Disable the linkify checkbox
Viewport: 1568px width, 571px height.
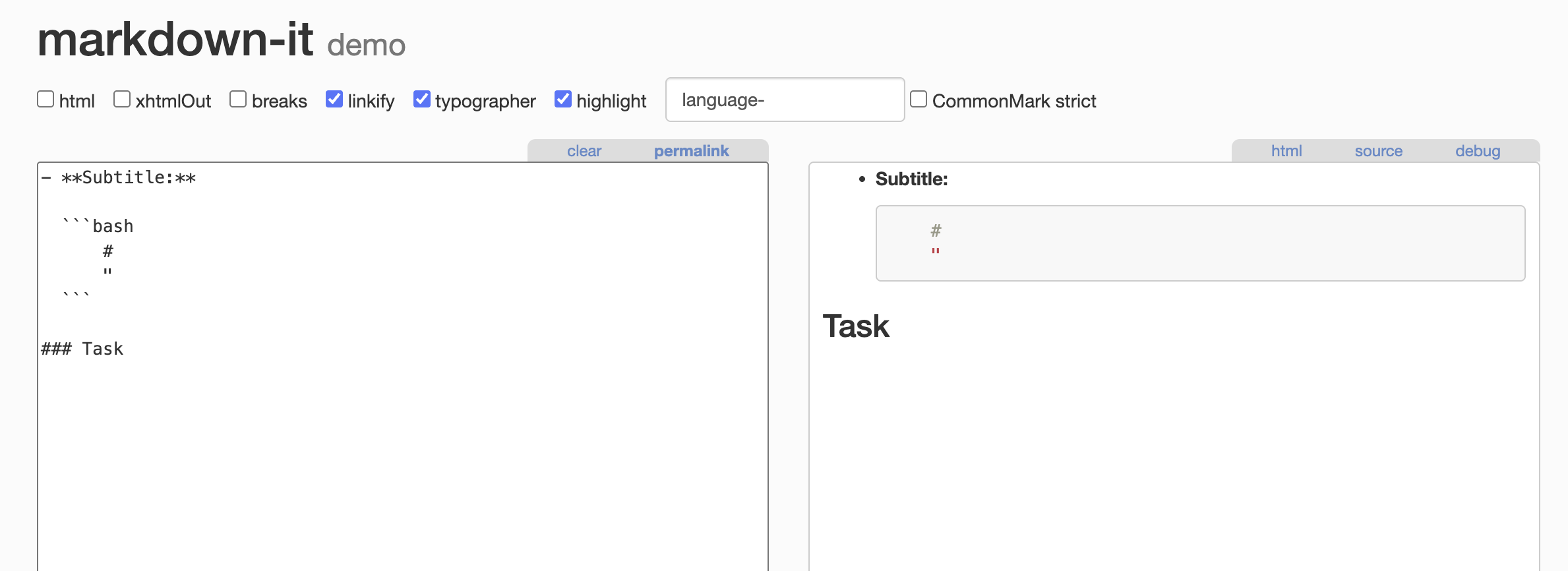tap(334, 100)
